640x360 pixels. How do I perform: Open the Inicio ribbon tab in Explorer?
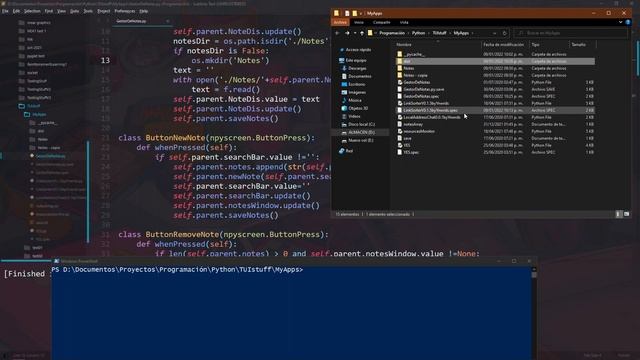point(359,22)
